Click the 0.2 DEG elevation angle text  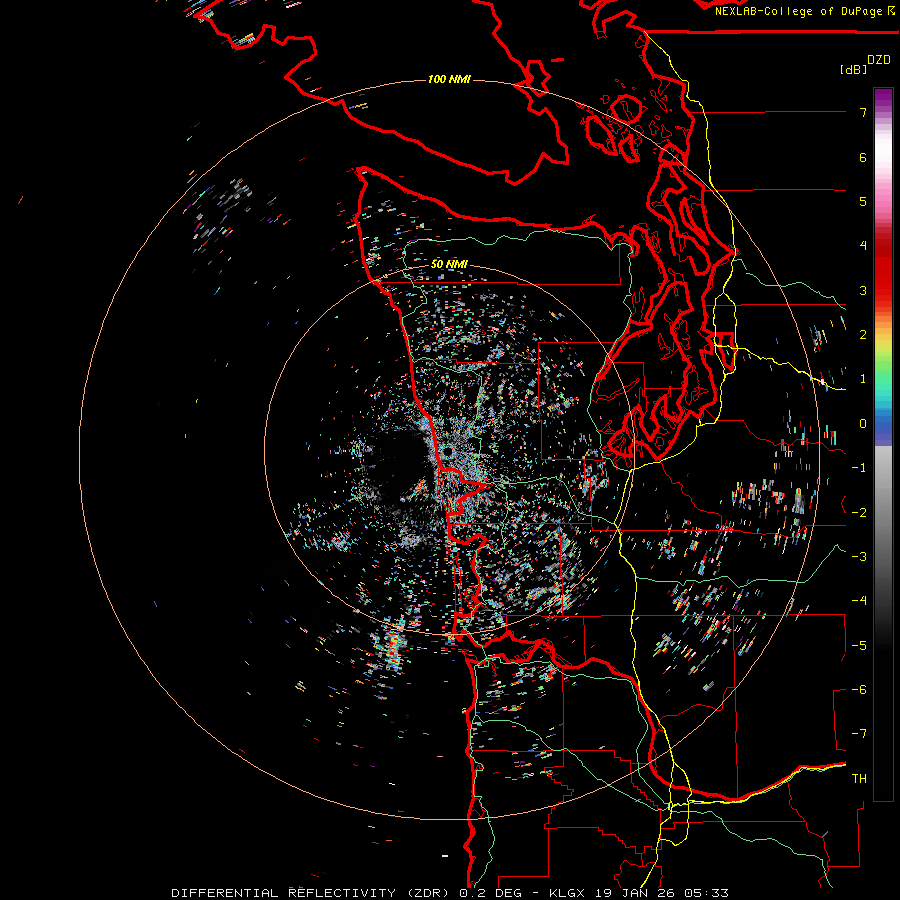[491, 893]
